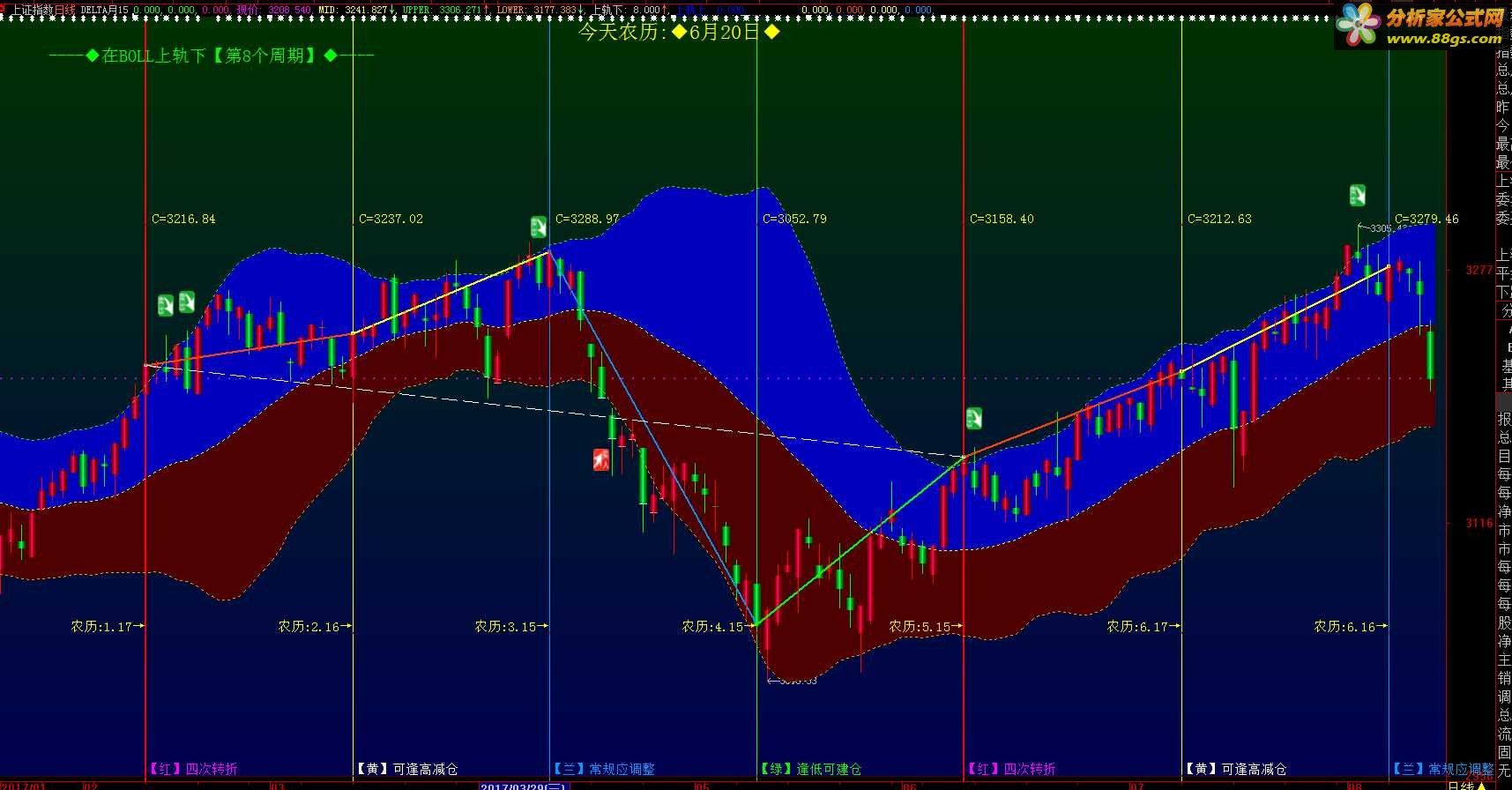Click the 农历:2.16 cycle marker
Viewport: 1512px width, 790px height.
pos(315,626)
